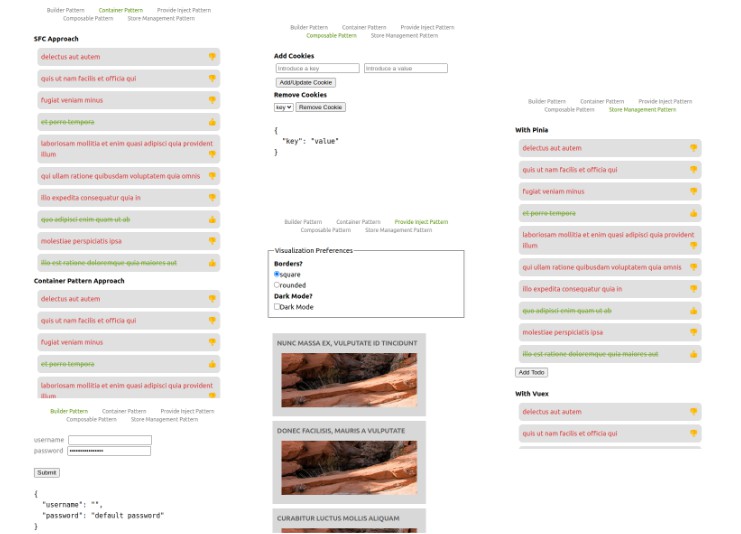Open the green Store Management Pattern tab above With Pinia
The image size is (741, 534).
pos(642,109)
